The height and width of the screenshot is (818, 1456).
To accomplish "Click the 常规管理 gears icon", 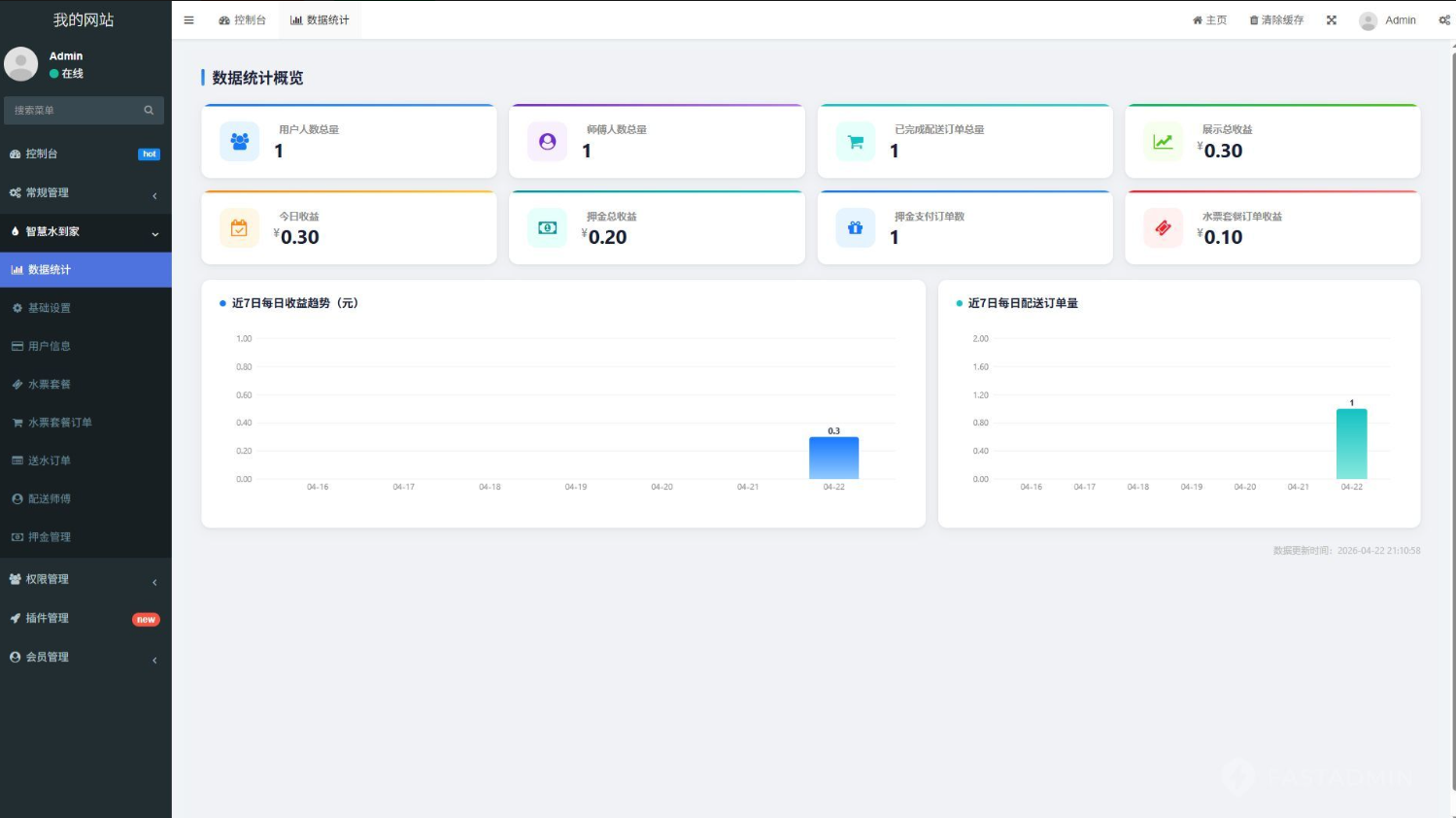I will (16, 192).
